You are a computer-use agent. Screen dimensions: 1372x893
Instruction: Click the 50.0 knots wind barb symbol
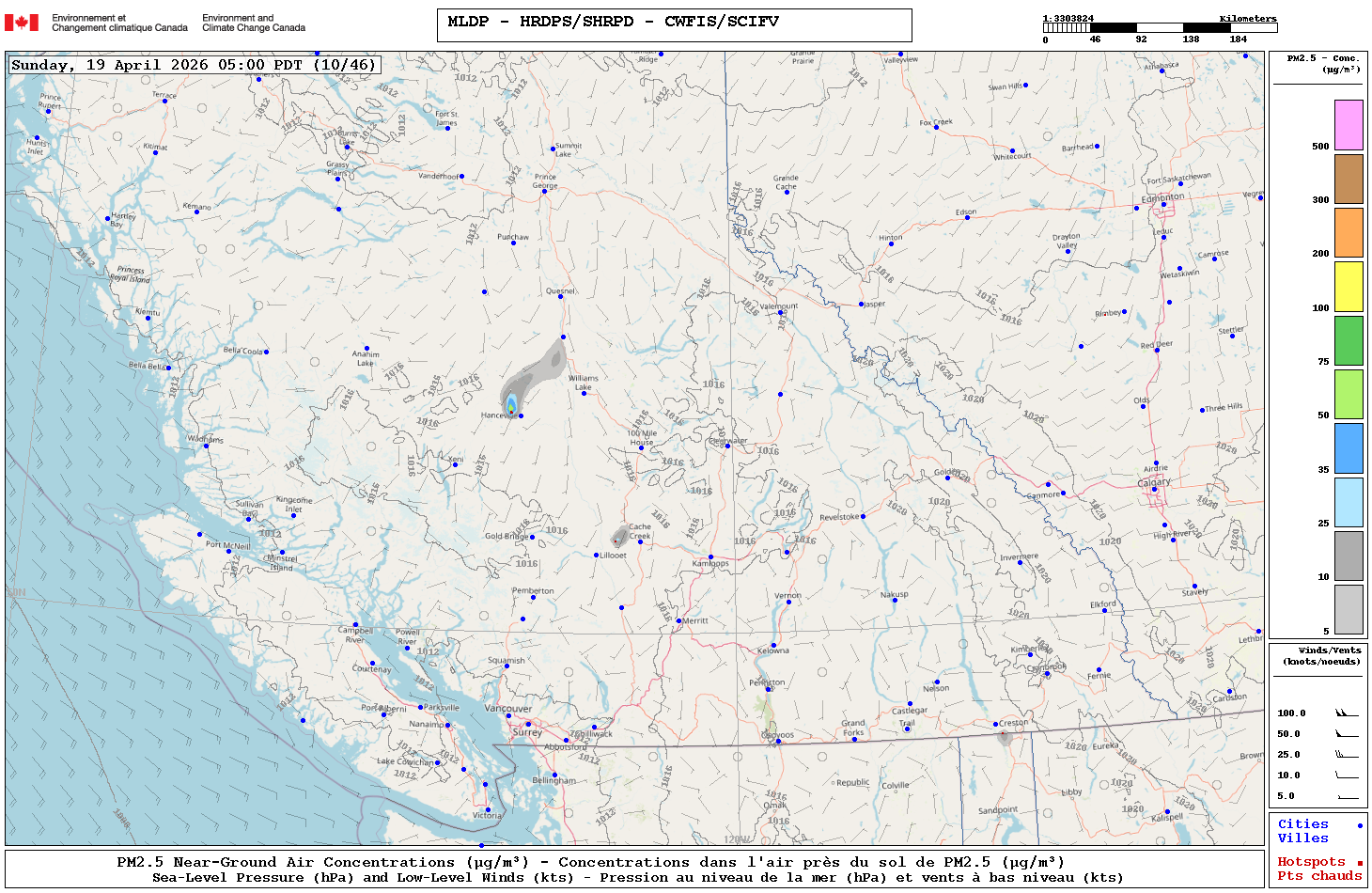click(x=1347, y=734)
